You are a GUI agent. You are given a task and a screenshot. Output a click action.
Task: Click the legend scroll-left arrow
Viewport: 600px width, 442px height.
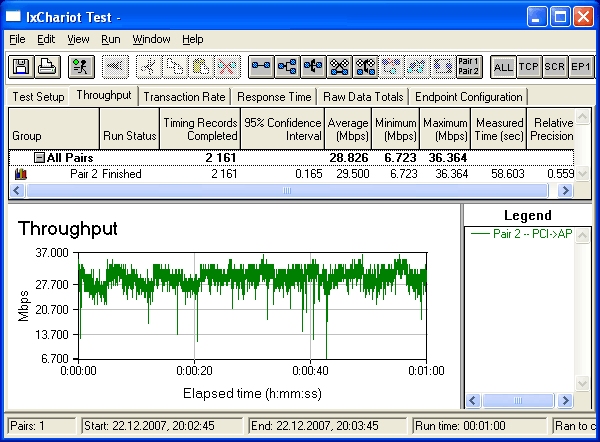[473, 401]
